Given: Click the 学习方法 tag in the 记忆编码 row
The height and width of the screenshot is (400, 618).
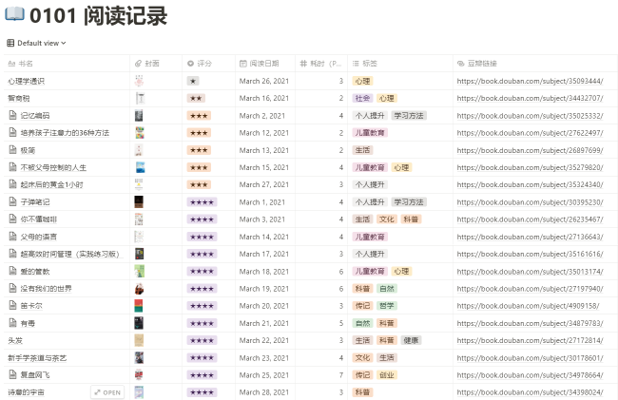Looking at the screenshot, I should (409, 115).
